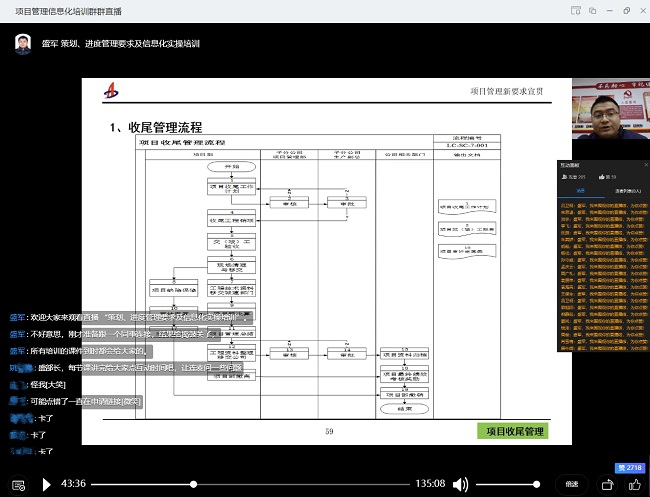The height and width of the screenshot is (497, 650).
Task: Click the play button in player bar
Action: 45,484
